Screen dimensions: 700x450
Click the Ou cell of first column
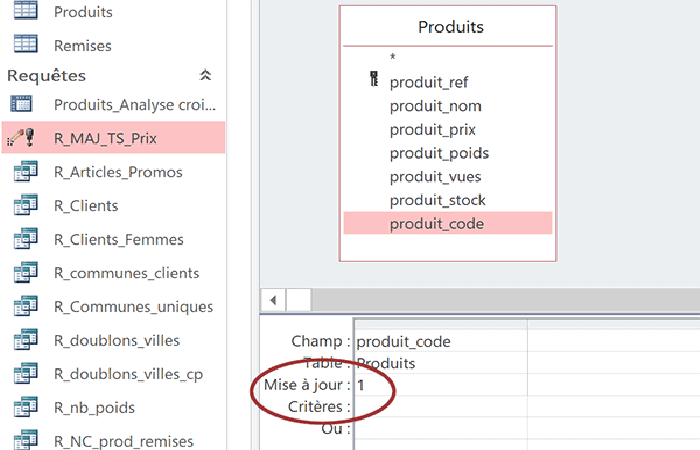pos(441,429)
